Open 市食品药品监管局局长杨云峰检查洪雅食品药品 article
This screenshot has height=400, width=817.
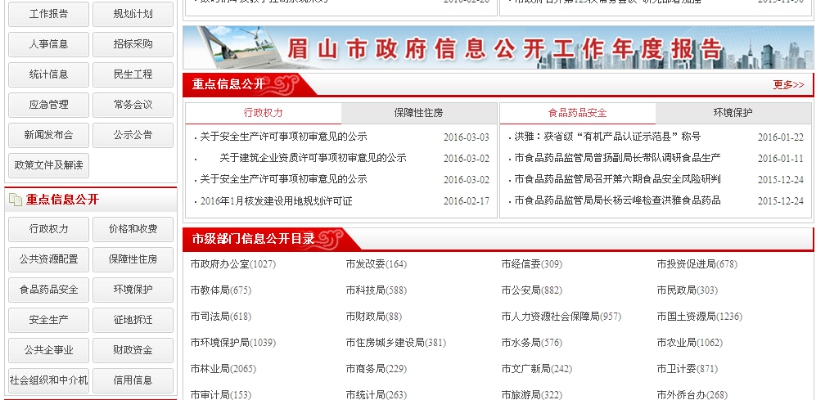click(x=617, y=201)
